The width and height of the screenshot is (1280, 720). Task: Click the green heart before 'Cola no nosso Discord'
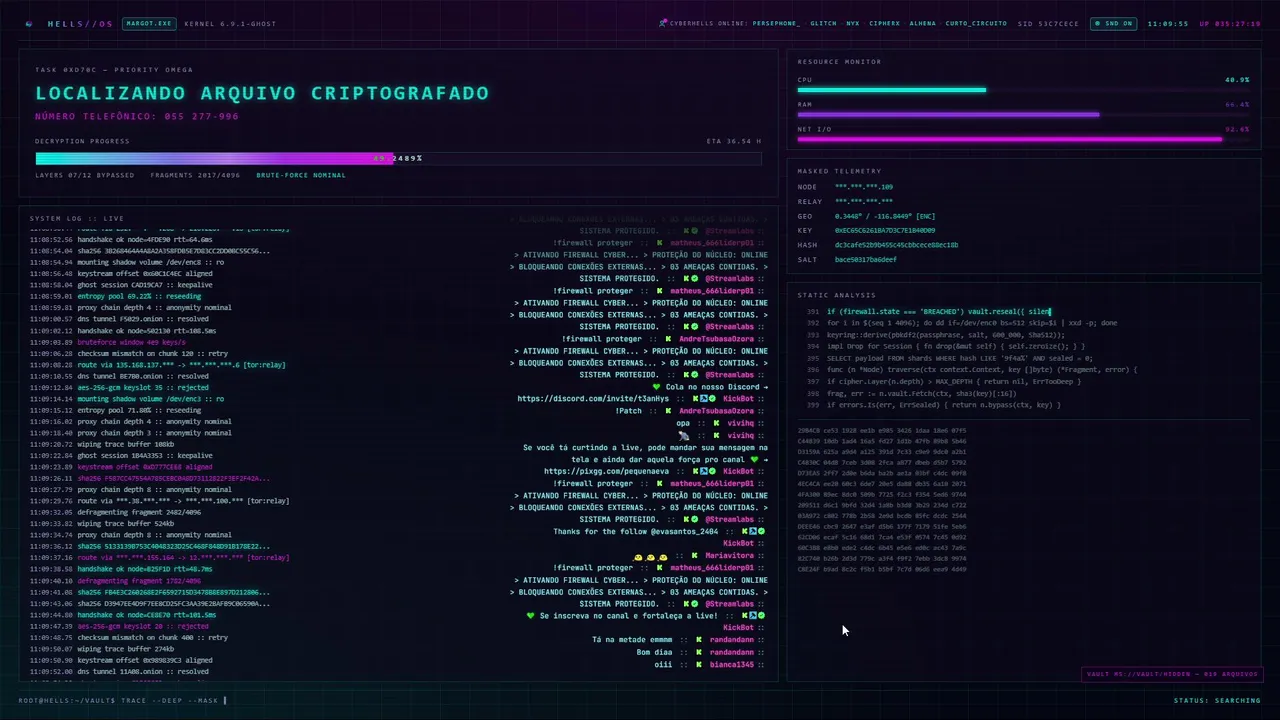[656, 387]
